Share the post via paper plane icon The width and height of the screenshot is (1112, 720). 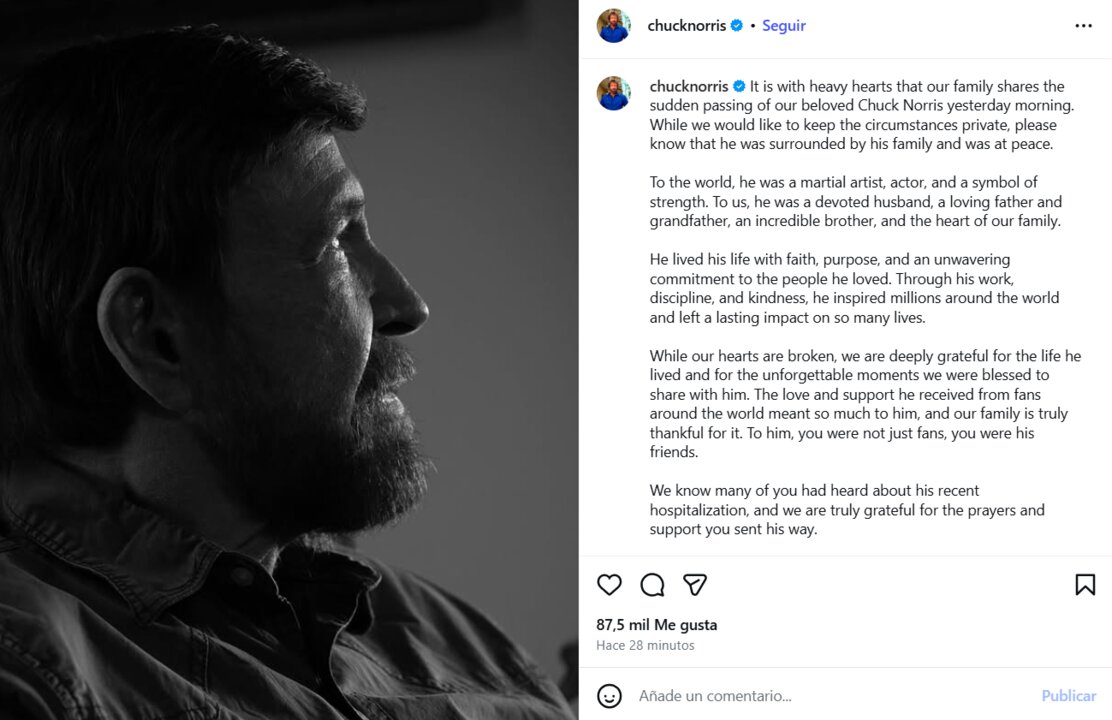pyautogui.click(x=695, y=585)
